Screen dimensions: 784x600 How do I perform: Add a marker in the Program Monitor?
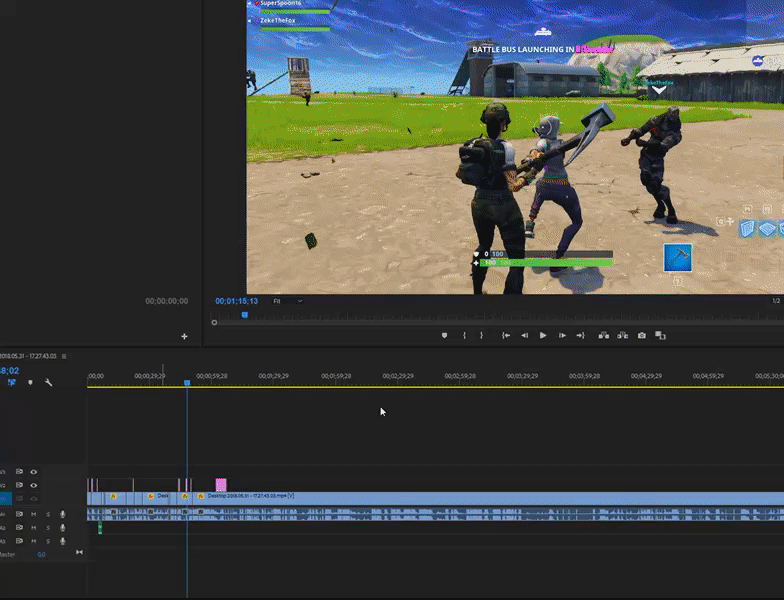pyautogui.click(x=444, y=336)
